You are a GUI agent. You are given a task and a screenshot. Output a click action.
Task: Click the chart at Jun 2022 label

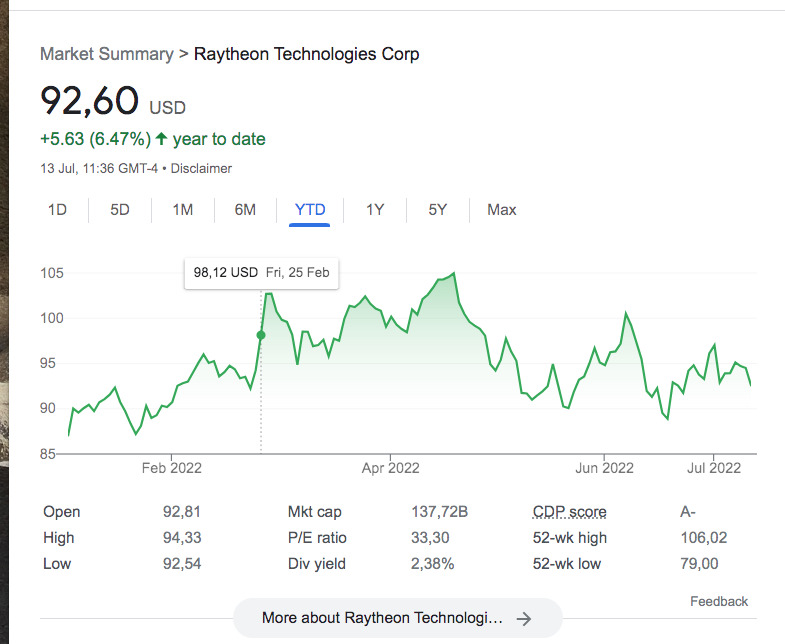coord(604,468)
